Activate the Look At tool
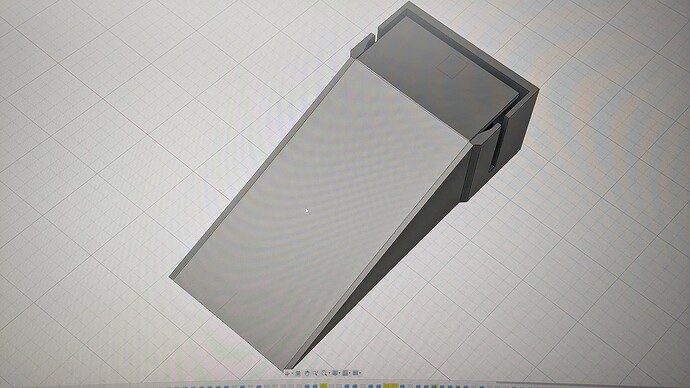Screen dimensions: 690x388 point(298,373)
